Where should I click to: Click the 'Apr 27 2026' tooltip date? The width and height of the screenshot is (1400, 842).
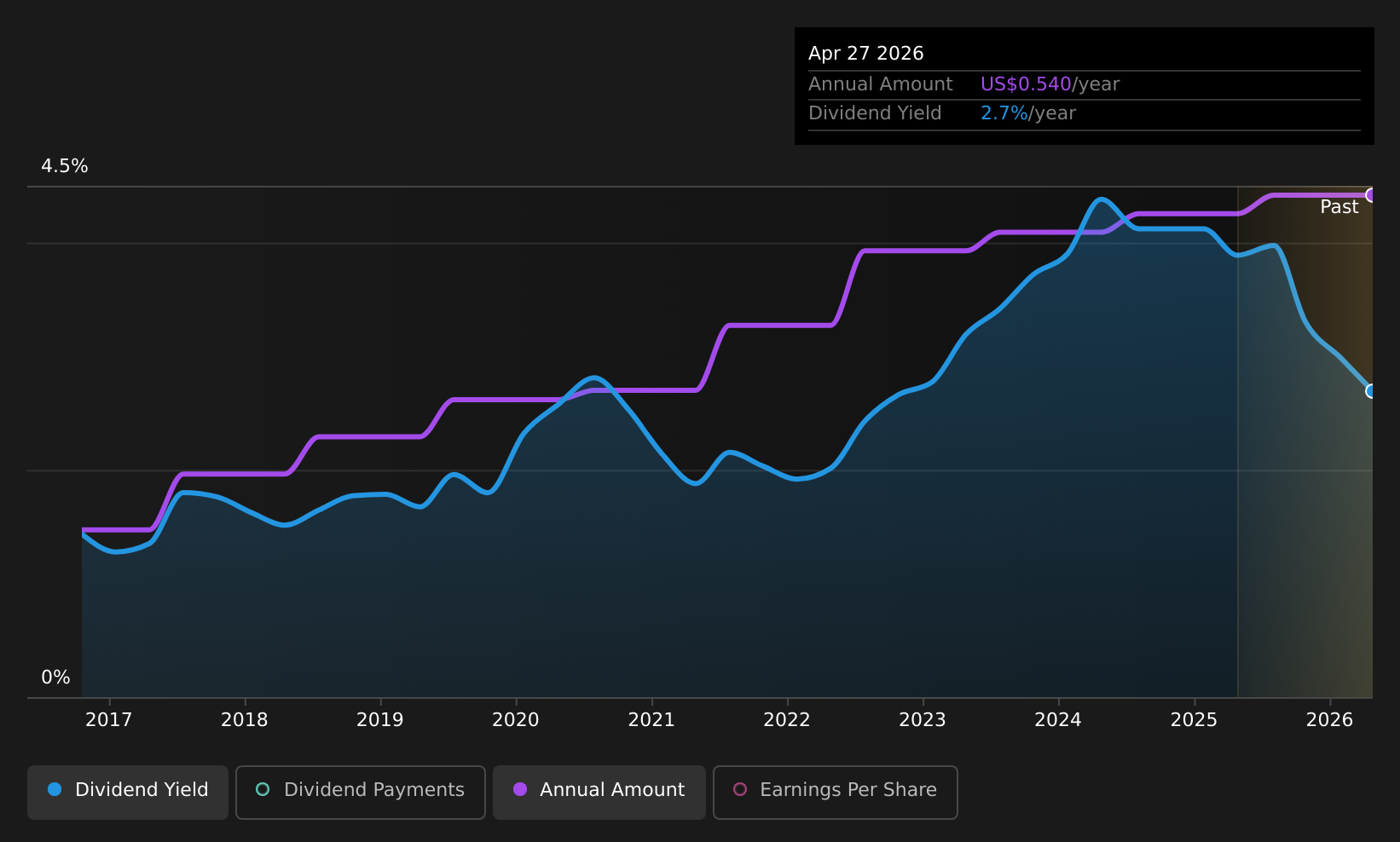click(x=866, y=54)
